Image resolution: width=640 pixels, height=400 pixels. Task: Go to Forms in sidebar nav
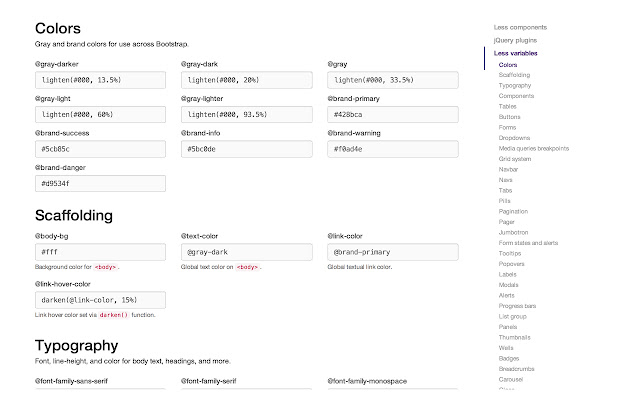507,127
